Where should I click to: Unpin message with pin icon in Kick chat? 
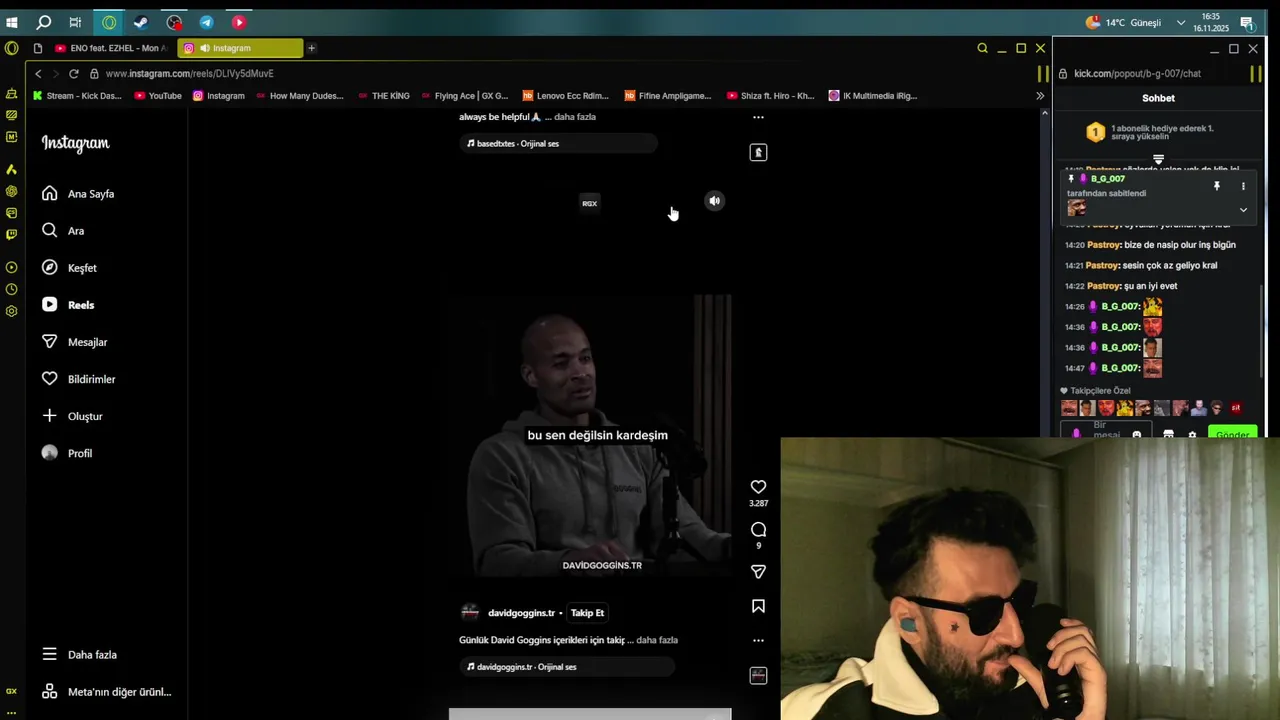[1217, 186]
